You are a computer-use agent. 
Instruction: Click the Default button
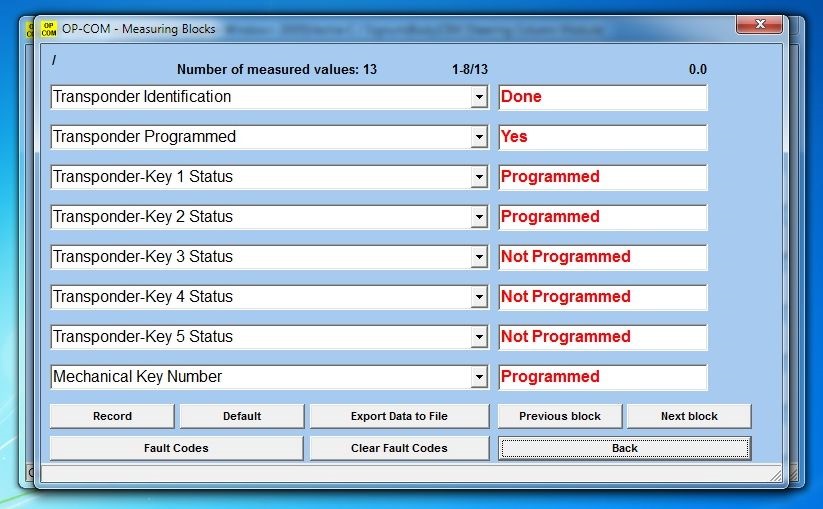pos(242,416)
